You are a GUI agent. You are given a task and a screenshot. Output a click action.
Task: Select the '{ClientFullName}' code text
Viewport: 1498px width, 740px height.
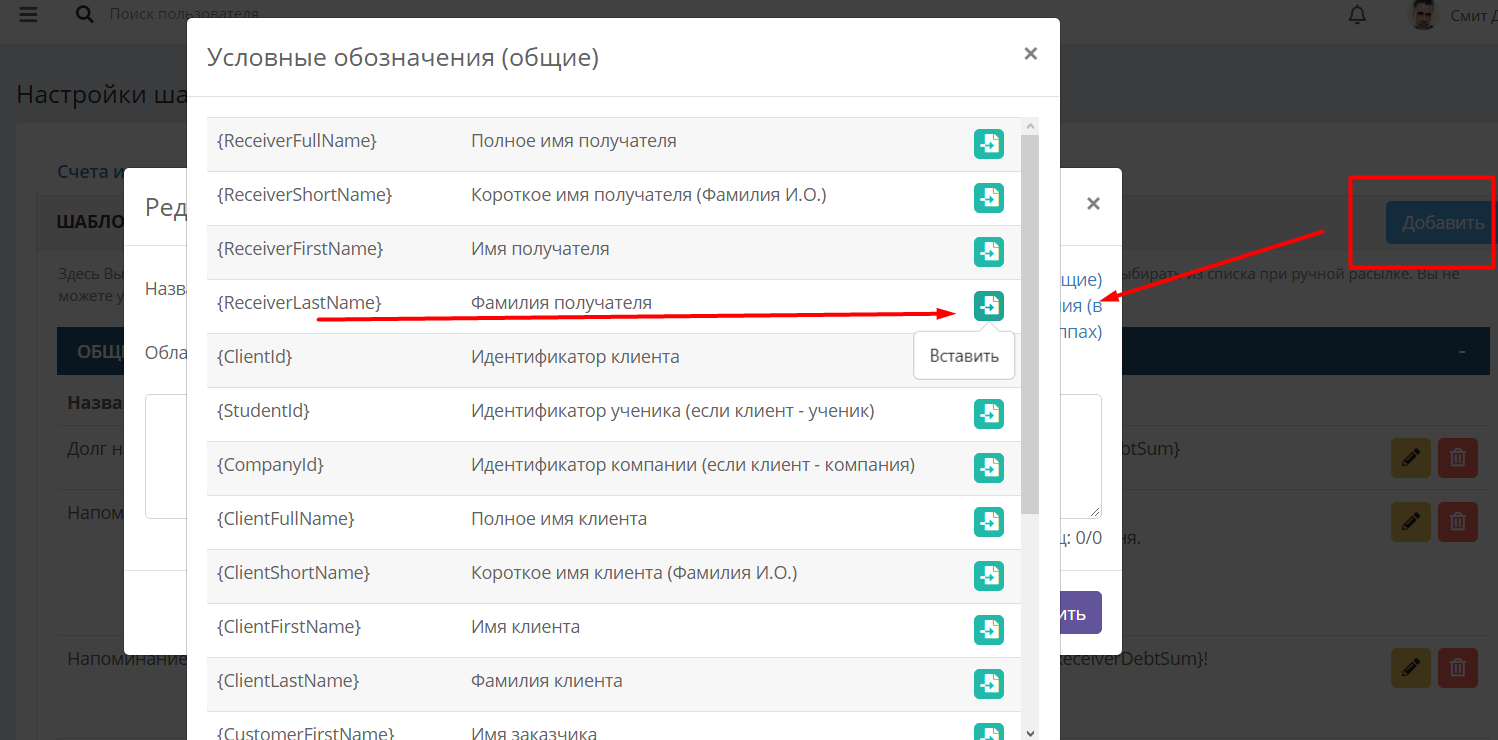tap(286, 519)
